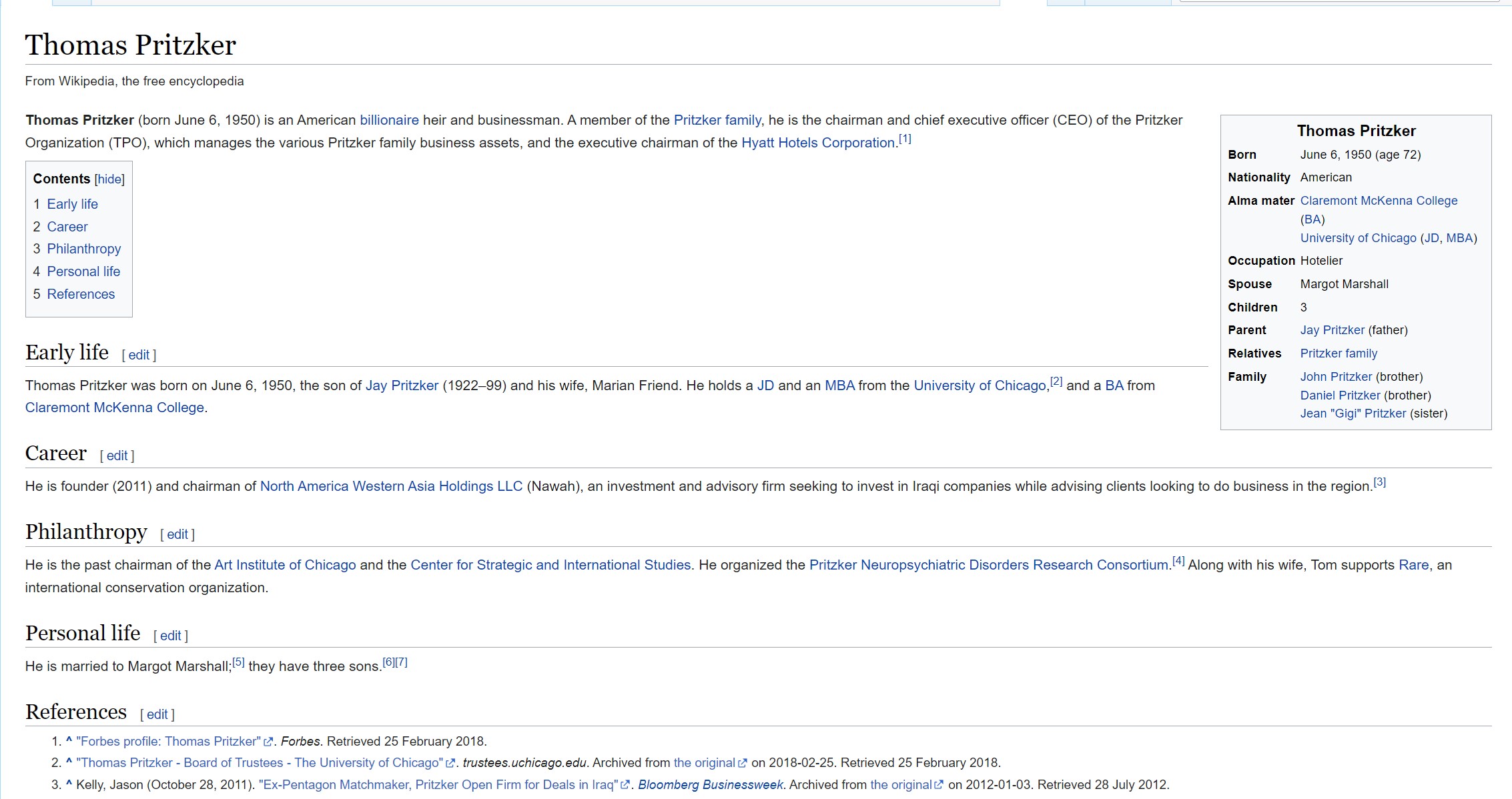Click citation [6] in Personal life
The width and height of the screenshot is (1512, 799).
click(x=388, y=662)
